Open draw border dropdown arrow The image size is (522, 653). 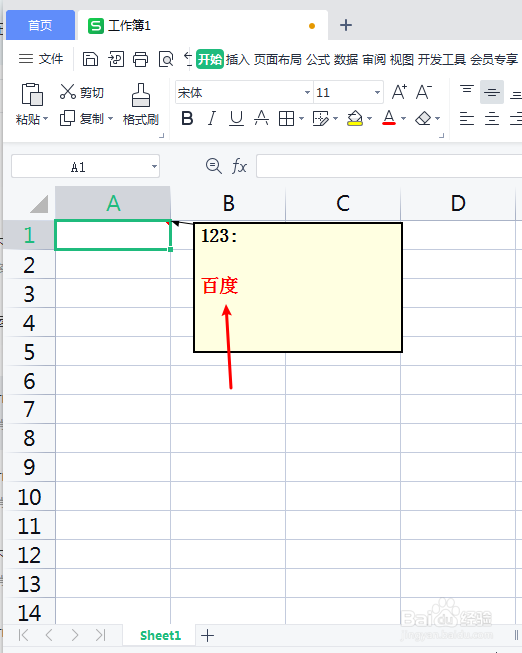point(335,119)
